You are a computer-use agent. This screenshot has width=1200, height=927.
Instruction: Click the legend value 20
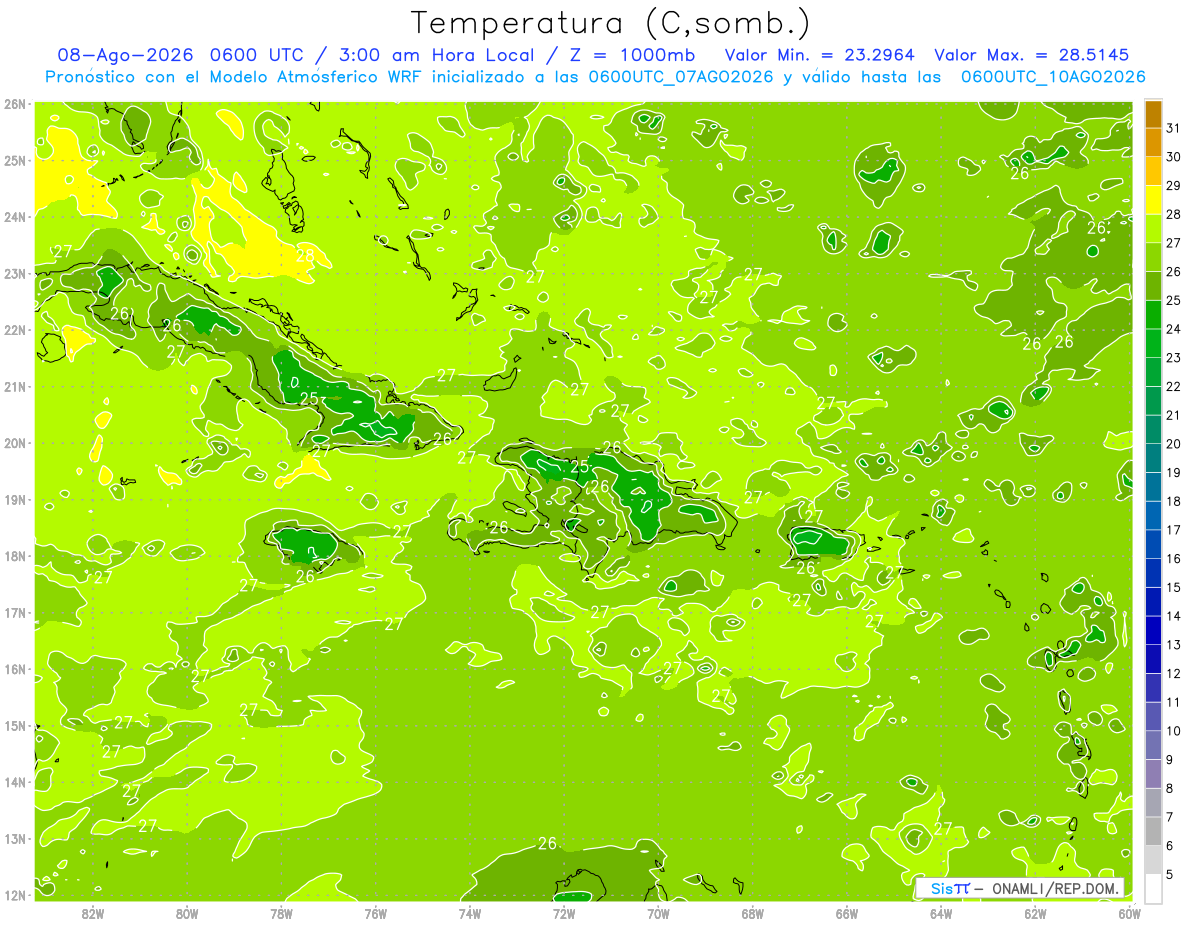click(x=1173, y=444)
